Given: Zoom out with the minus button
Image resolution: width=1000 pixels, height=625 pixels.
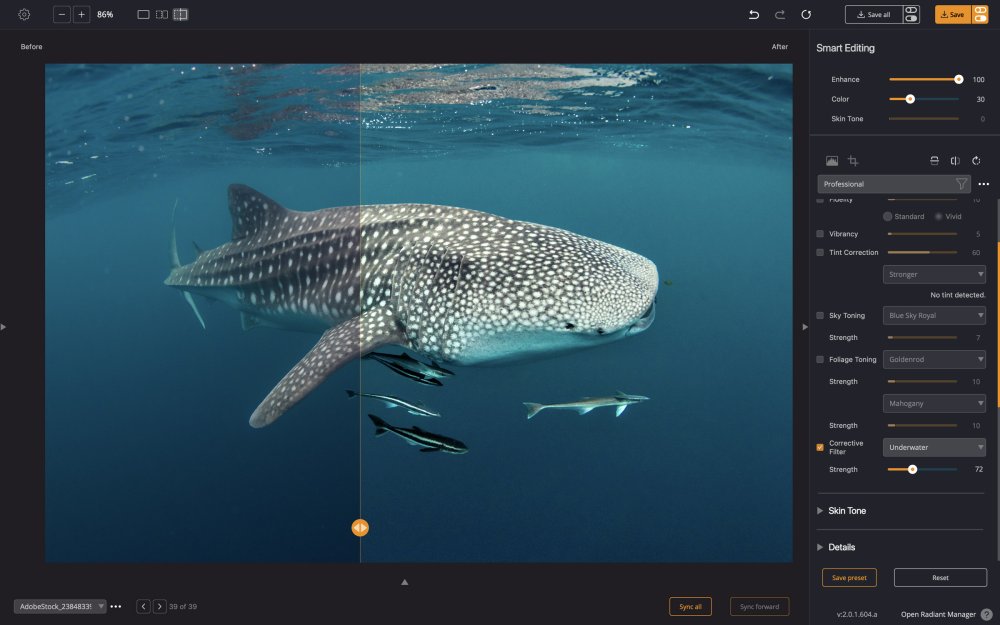Looking at the screenshot, I should click(x=62, y=14).
